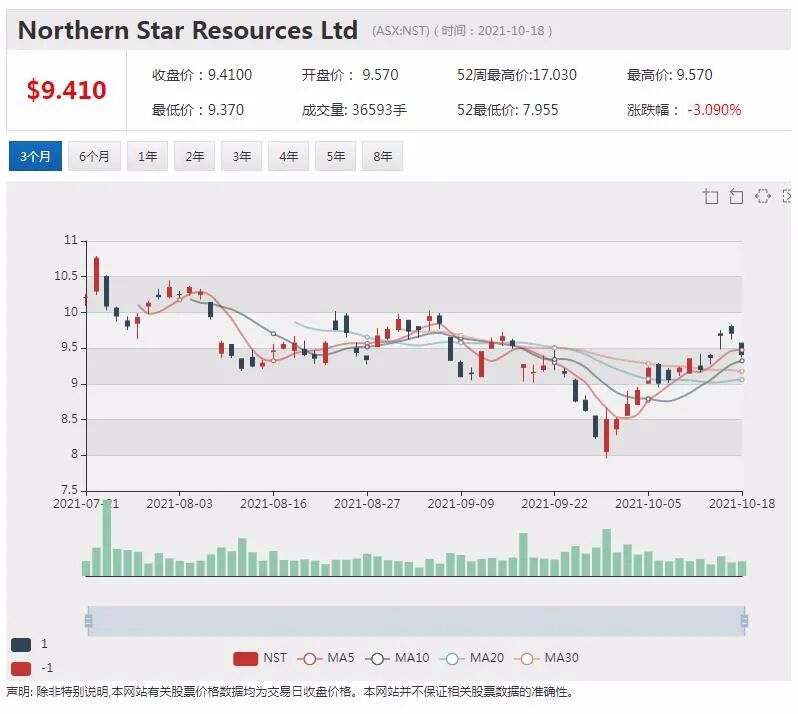The image size is (798, 714).
Task: Click the x-axis label 2021-08-27
Action: click(367, 504)
